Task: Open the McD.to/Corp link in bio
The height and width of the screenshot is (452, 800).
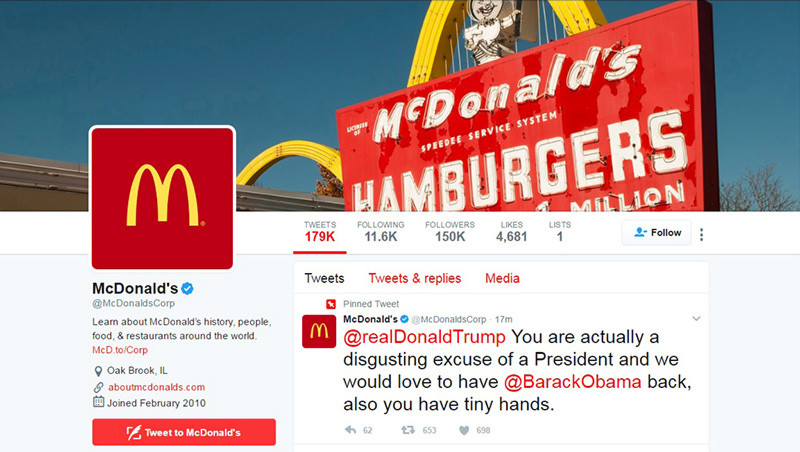Action: point(120,350)
